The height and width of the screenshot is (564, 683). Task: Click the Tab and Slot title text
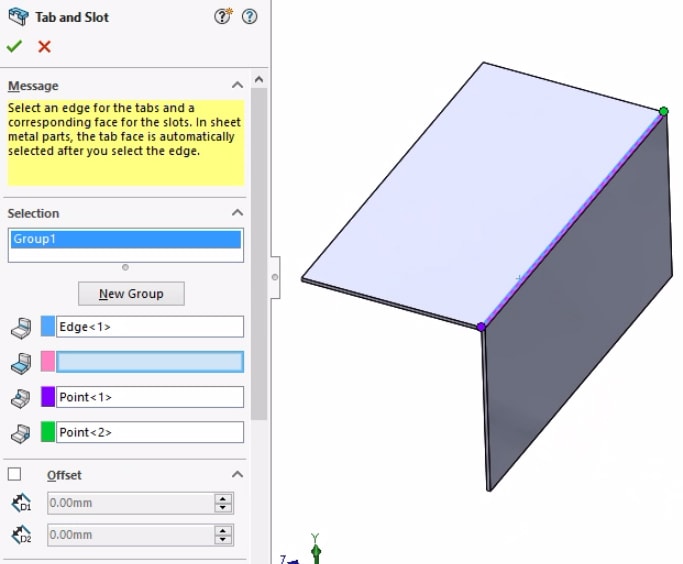(x=72, y=17)
